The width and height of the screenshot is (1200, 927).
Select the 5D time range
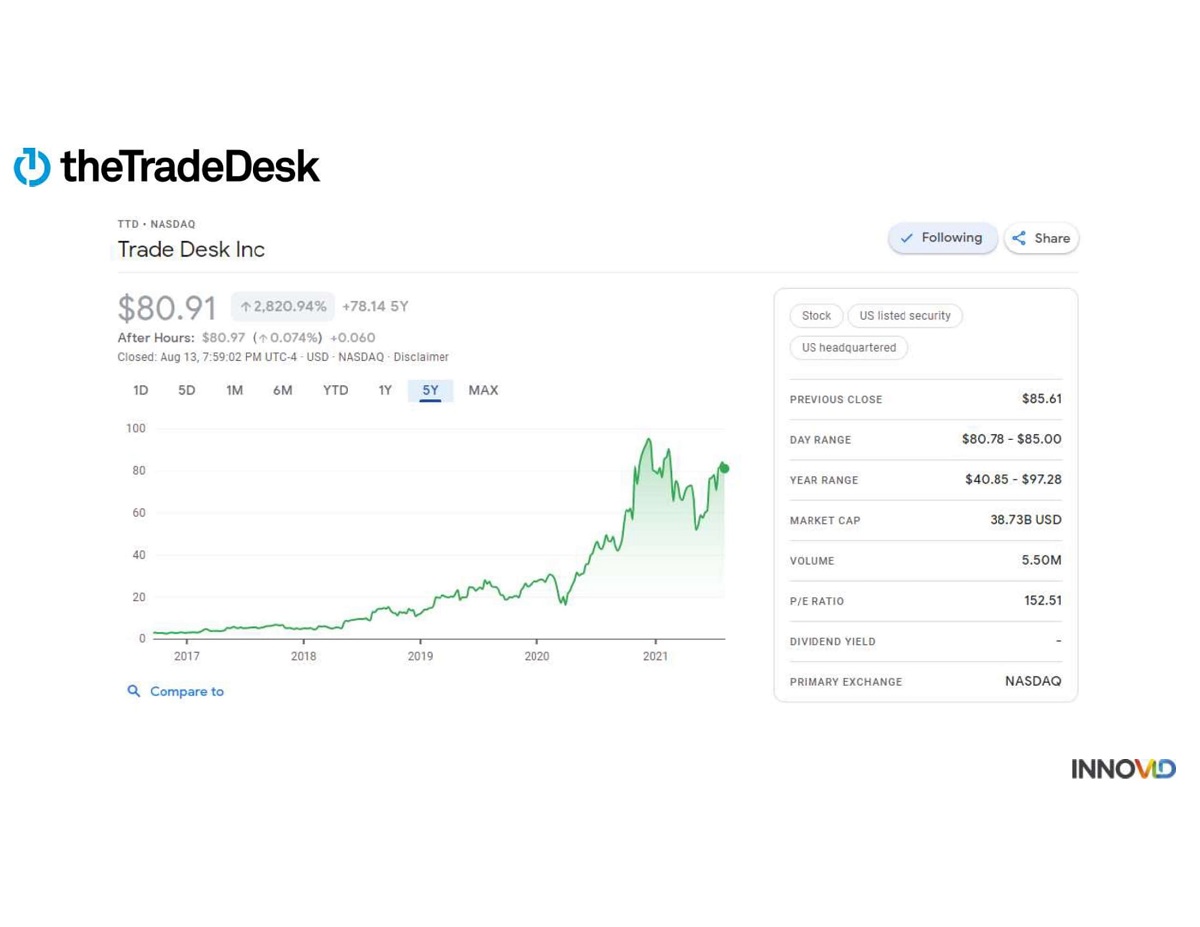[187, 390]
